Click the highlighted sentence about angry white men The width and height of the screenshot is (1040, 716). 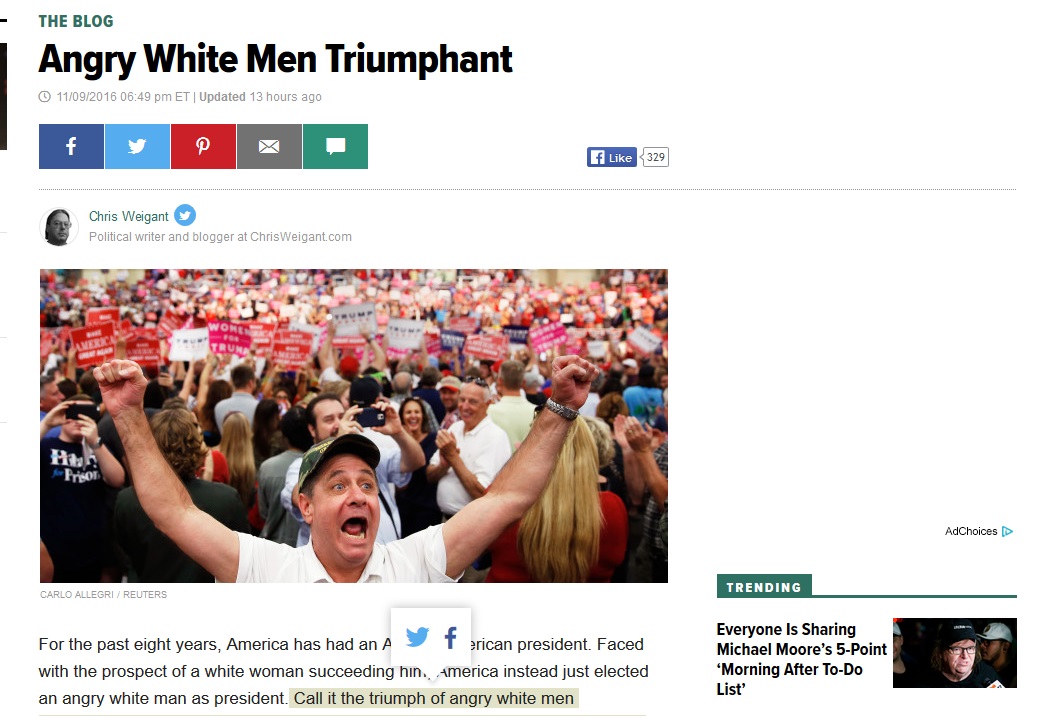(x=434, y=698)
